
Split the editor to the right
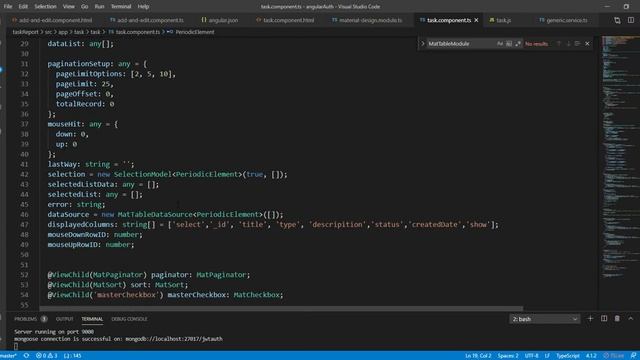[x=631, y=20]
